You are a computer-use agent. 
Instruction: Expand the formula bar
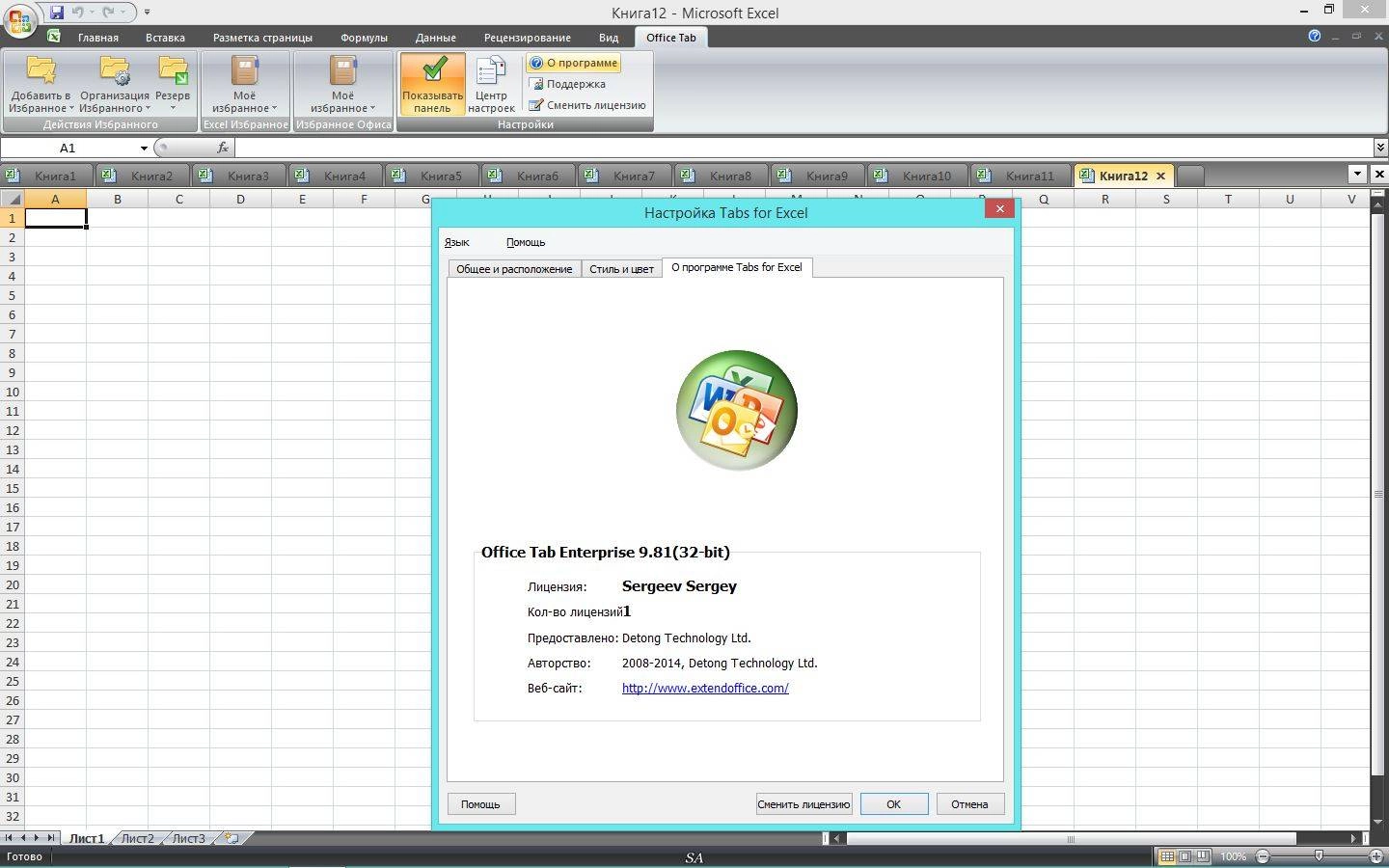(1380, 148)
